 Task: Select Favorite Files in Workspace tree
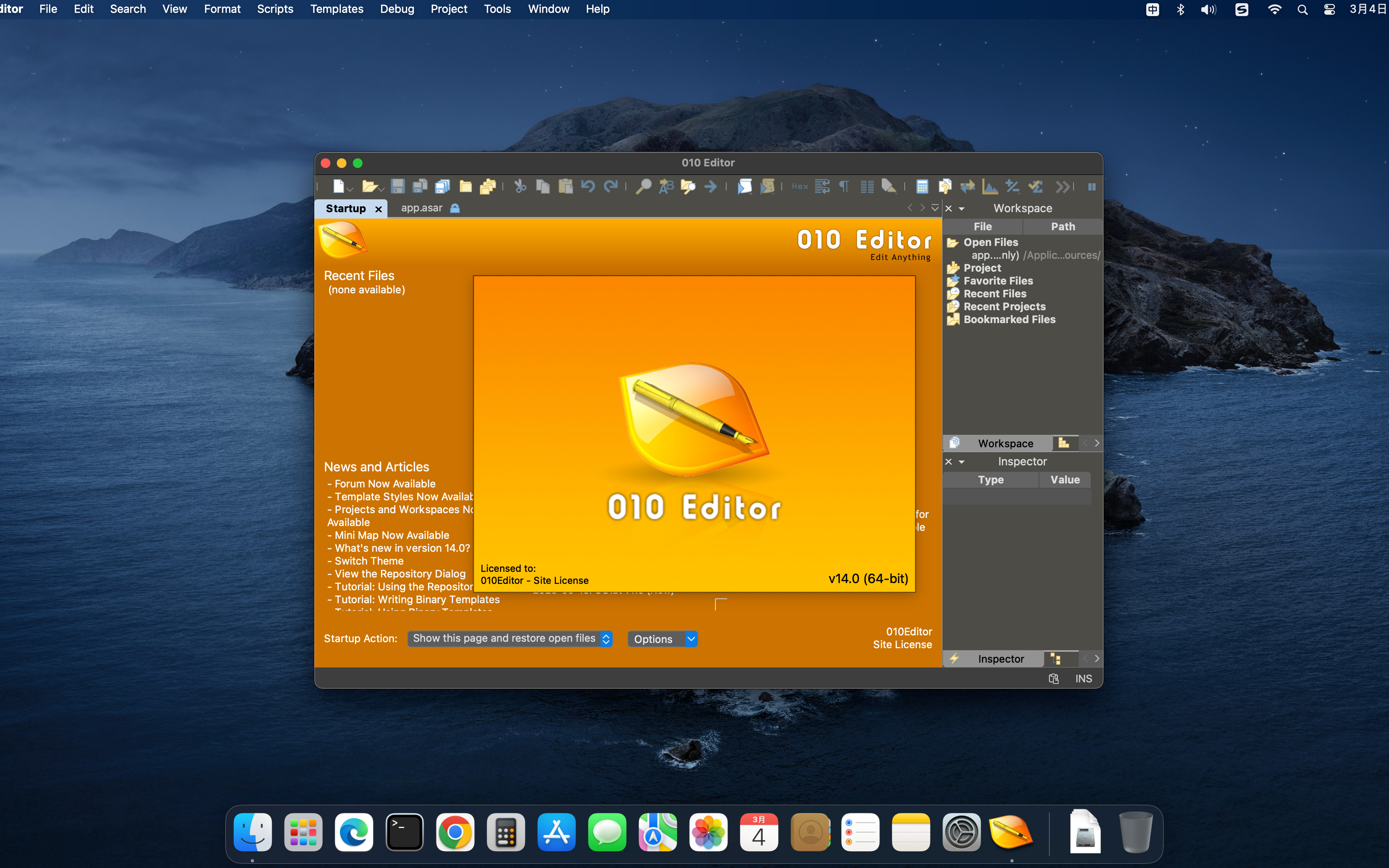click(x=998, y=281)
